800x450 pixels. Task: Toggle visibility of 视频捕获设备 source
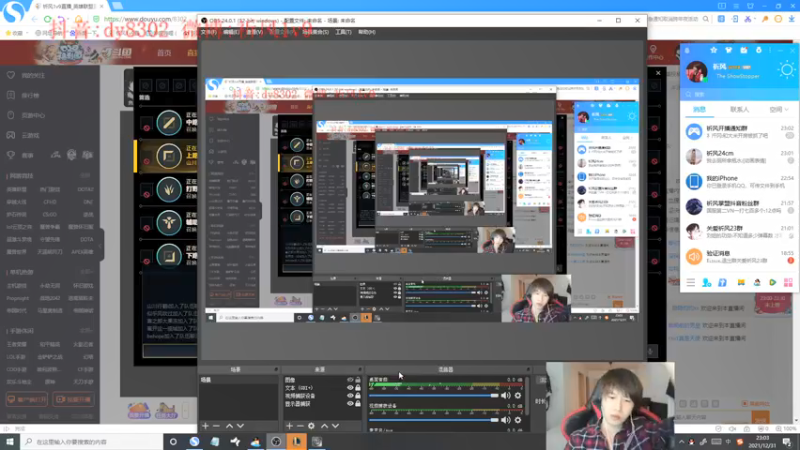point(350,395)
